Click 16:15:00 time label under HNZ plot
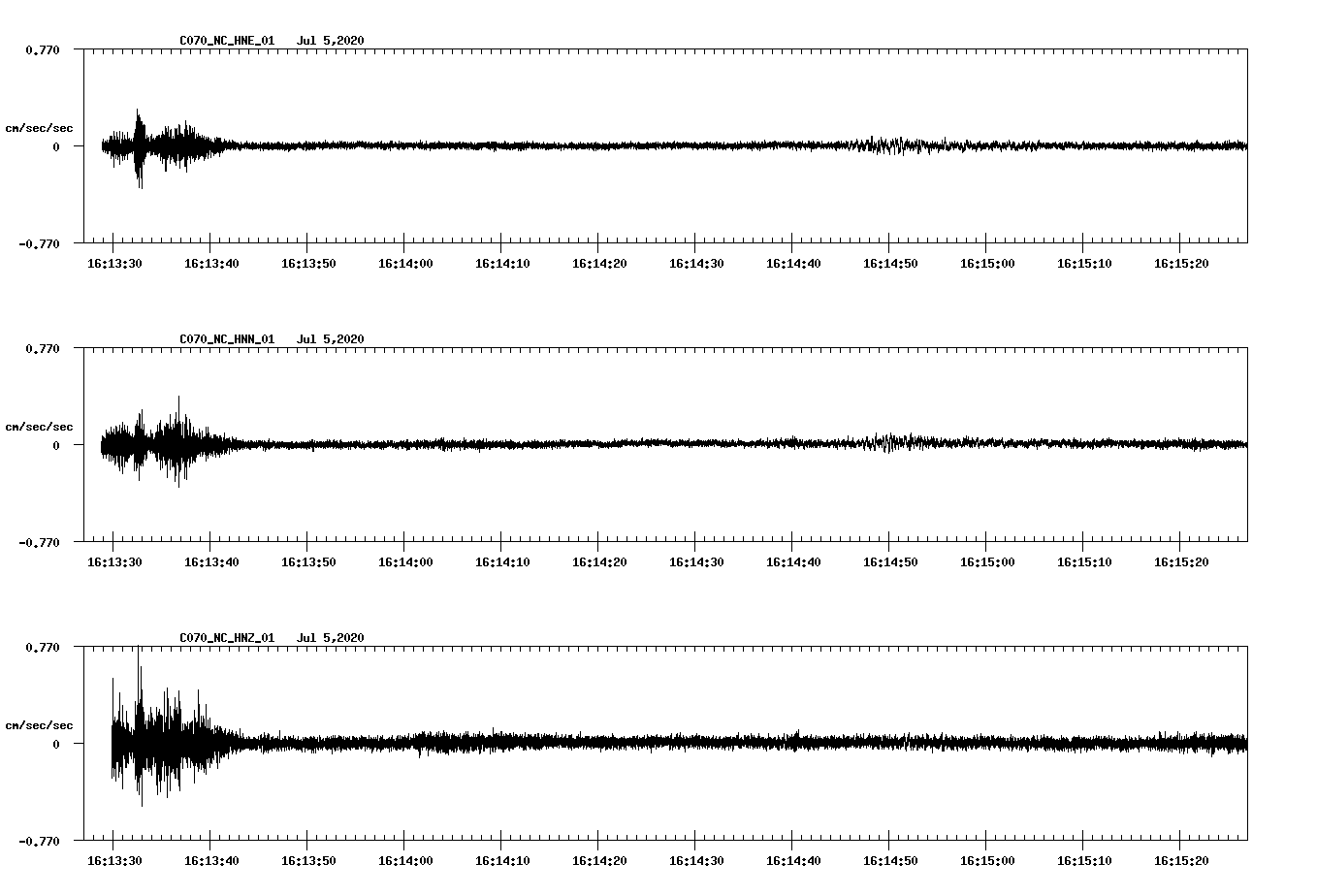 pos(987,860)
